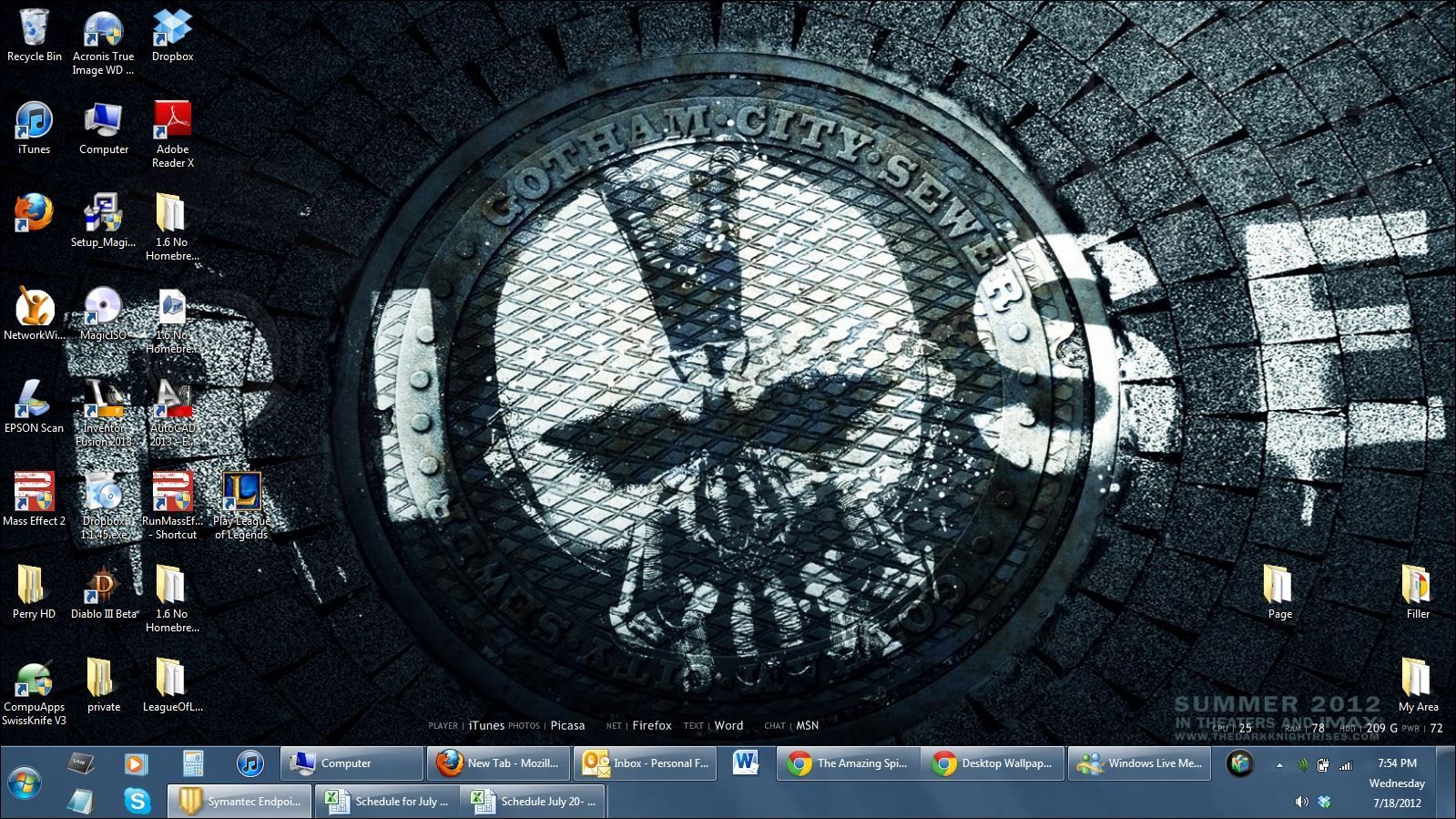
Task: Switch to the Windows Live Messenger window
Action: point(1141,763)
